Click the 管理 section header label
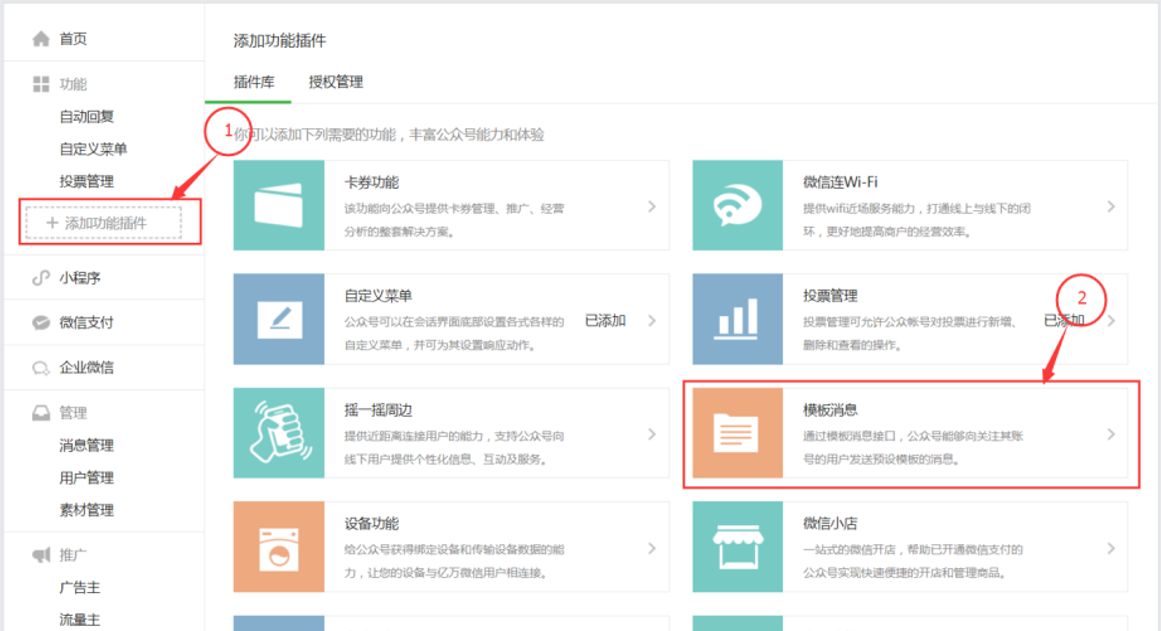1161x631 pixels. coord(73,413)
